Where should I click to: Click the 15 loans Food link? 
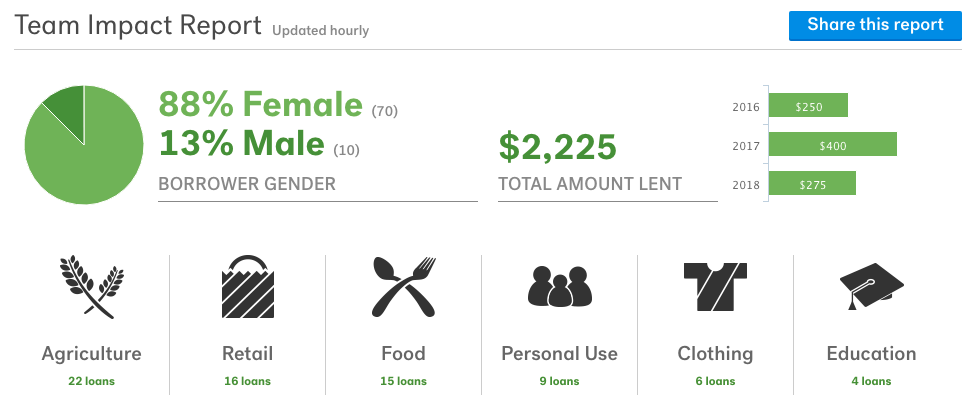(x=403, y=381)
